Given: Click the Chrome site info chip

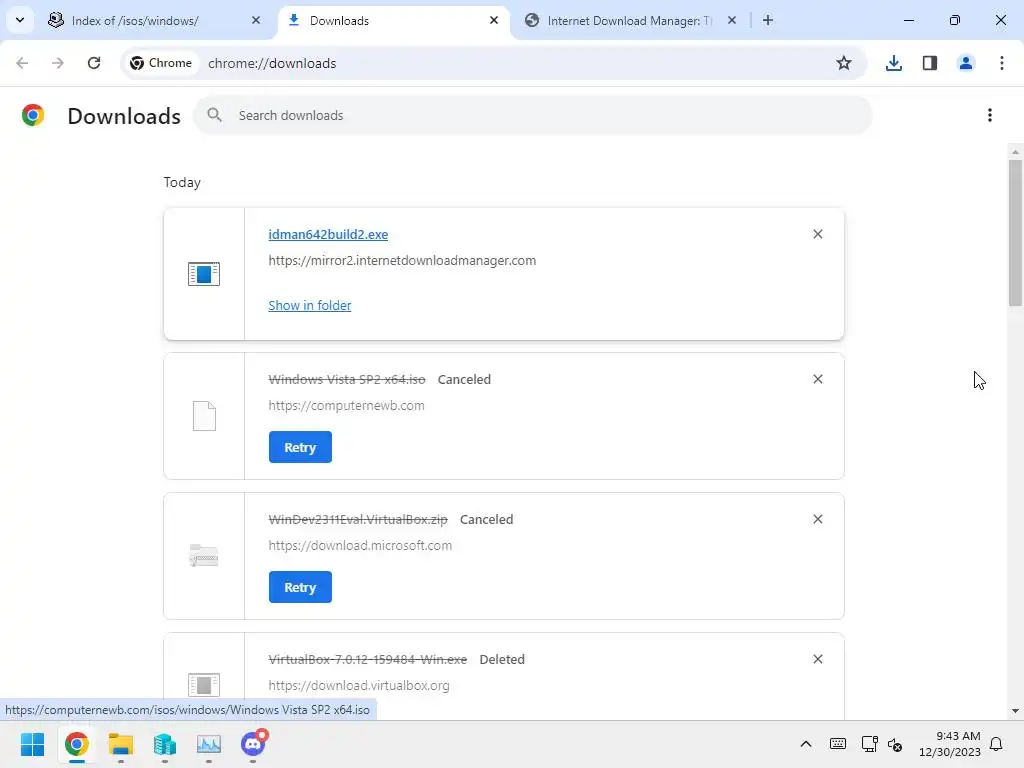Looking at the screenshot, I should [x=161, y=63].
